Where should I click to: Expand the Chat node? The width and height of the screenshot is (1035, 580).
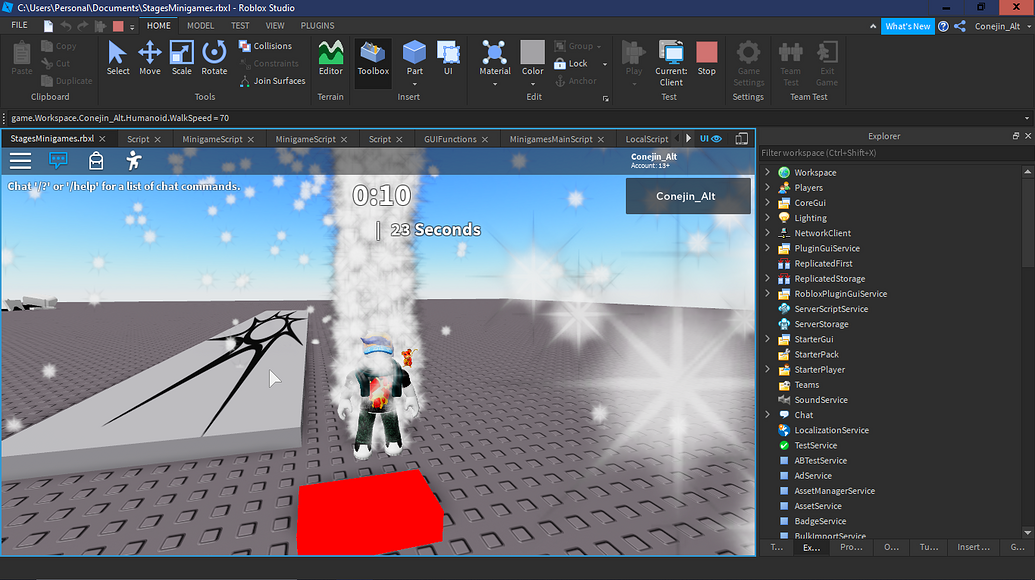pos(768,415)
